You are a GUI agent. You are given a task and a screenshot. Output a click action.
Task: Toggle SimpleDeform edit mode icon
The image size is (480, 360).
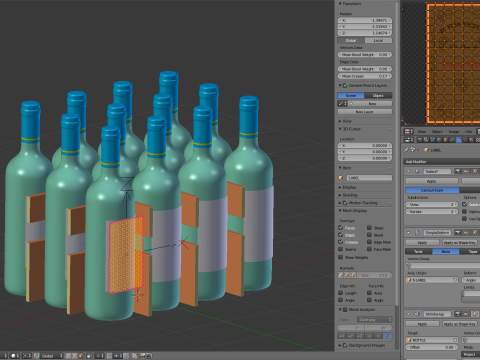pos(475,233)
